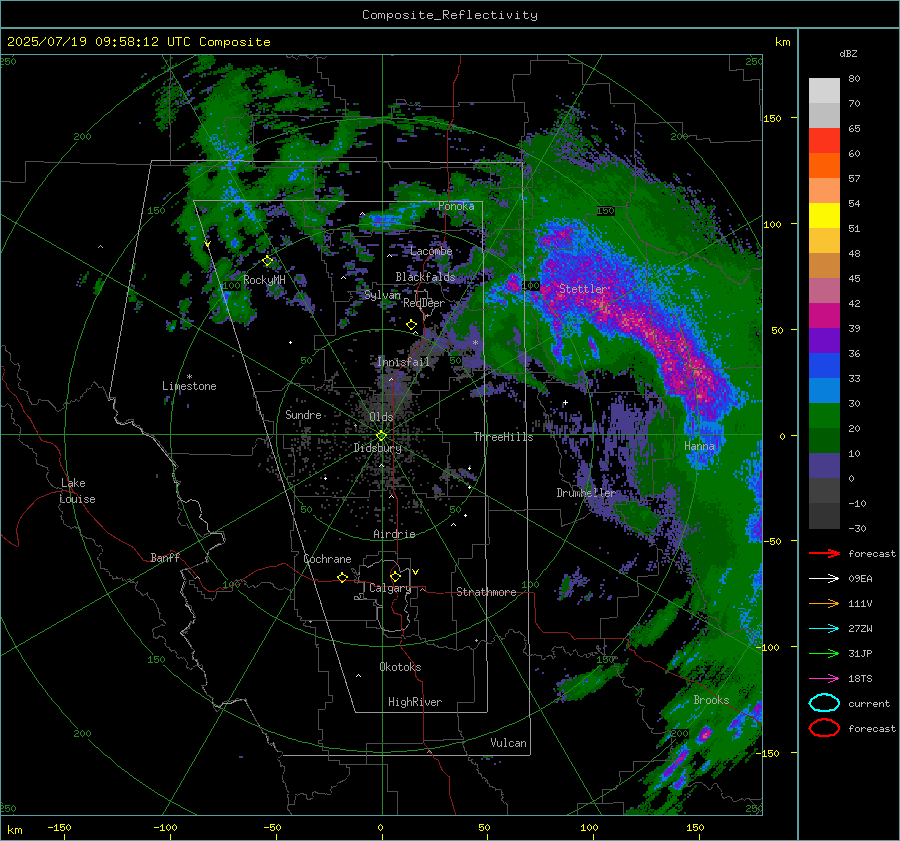Screen dimensions: 900x841
Task: Click the Sylvan label
Action: pos(382,295)
